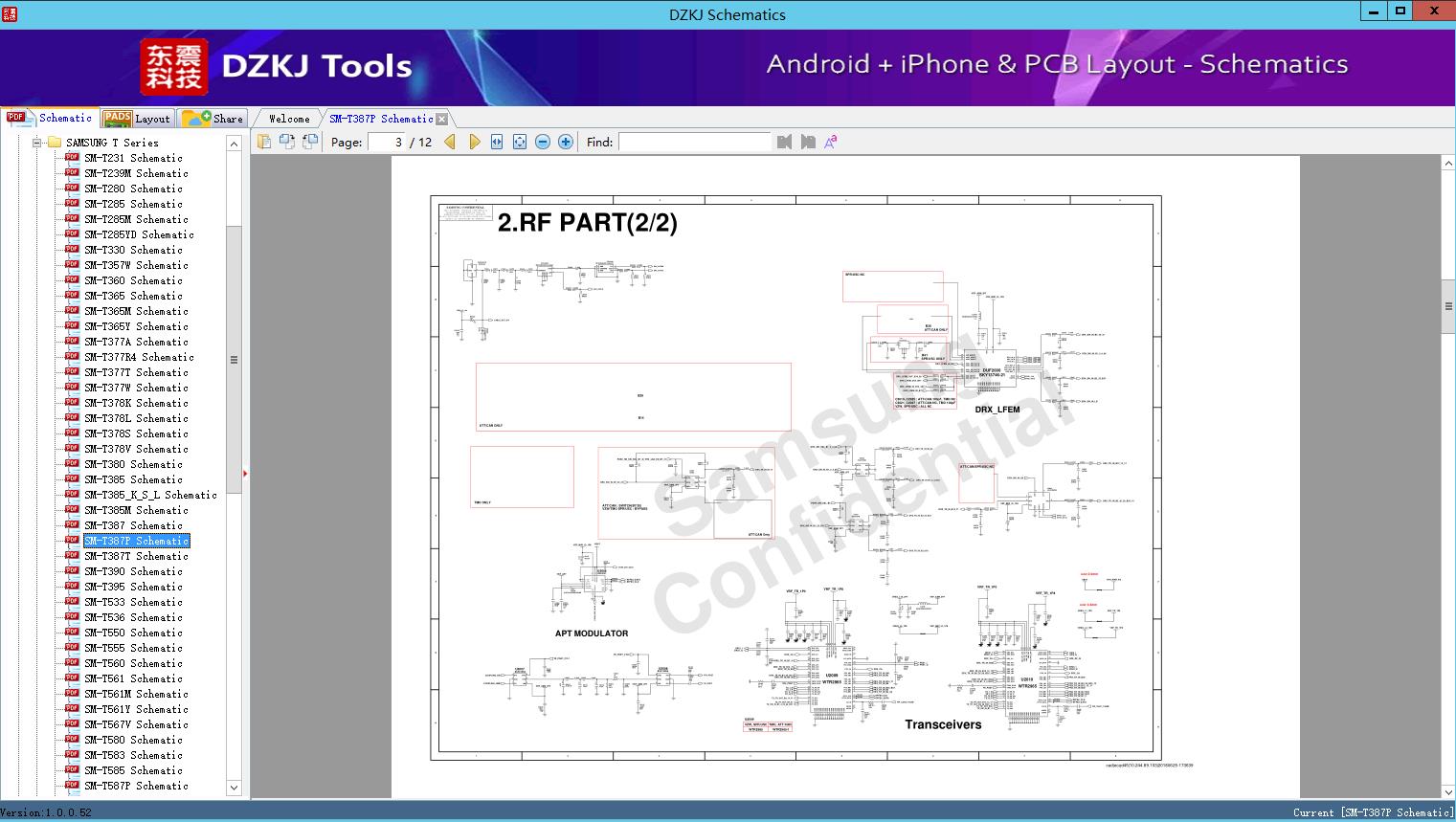This screenshot has height=822, width=1456.
Task: Click the second page-rotate icon in toolbar
Action: (287, 142)
